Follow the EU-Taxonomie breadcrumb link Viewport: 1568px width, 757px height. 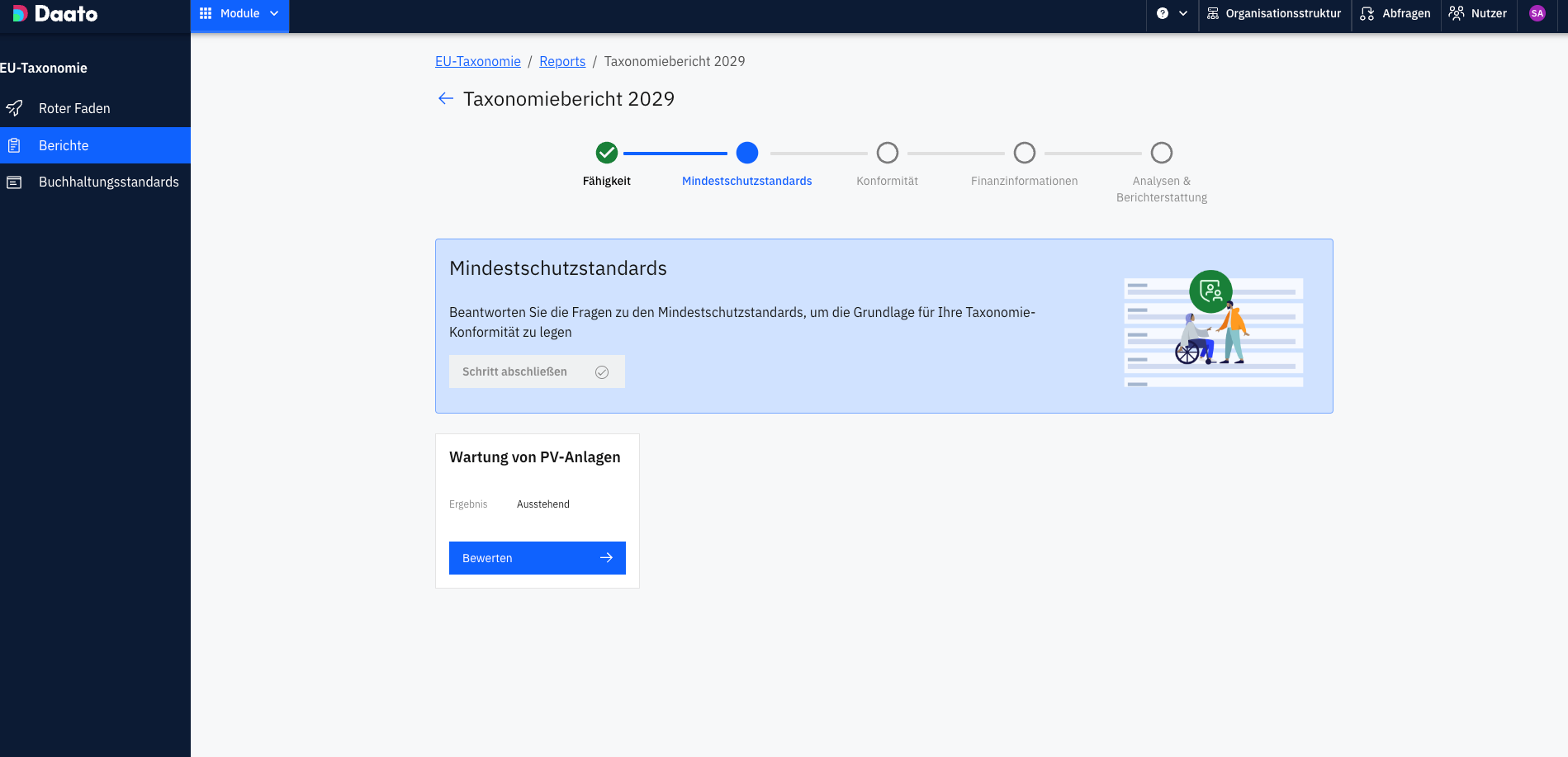point(478,61)
